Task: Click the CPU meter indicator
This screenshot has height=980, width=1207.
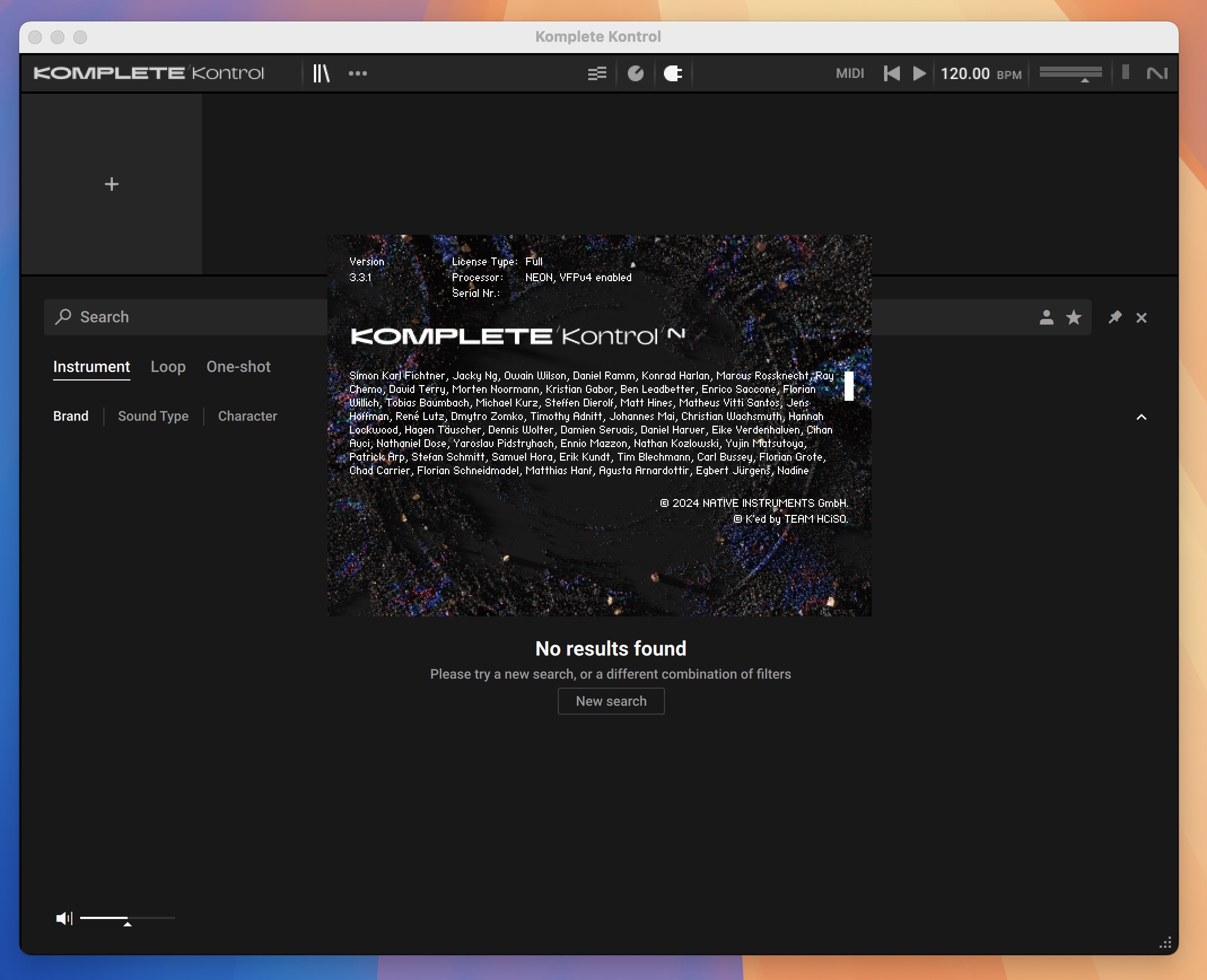Action: click(1125, 72)
